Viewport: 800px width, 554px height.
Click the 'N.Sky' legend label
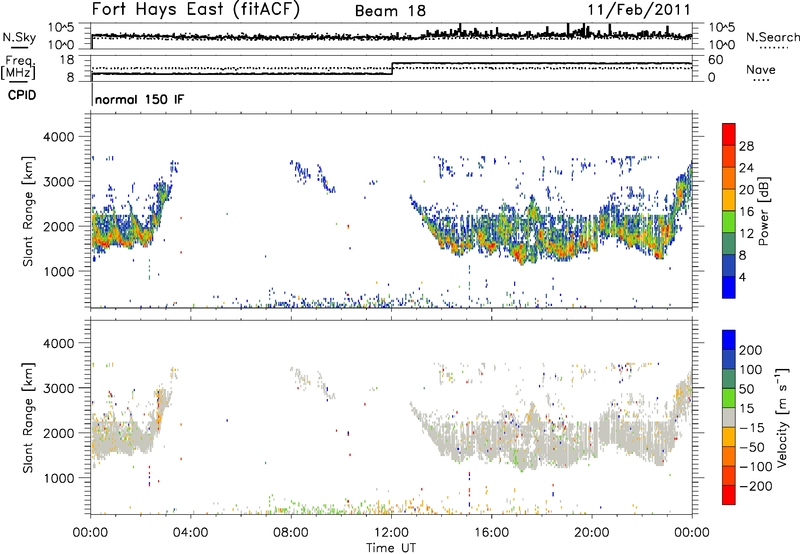[x=19, y=37]
